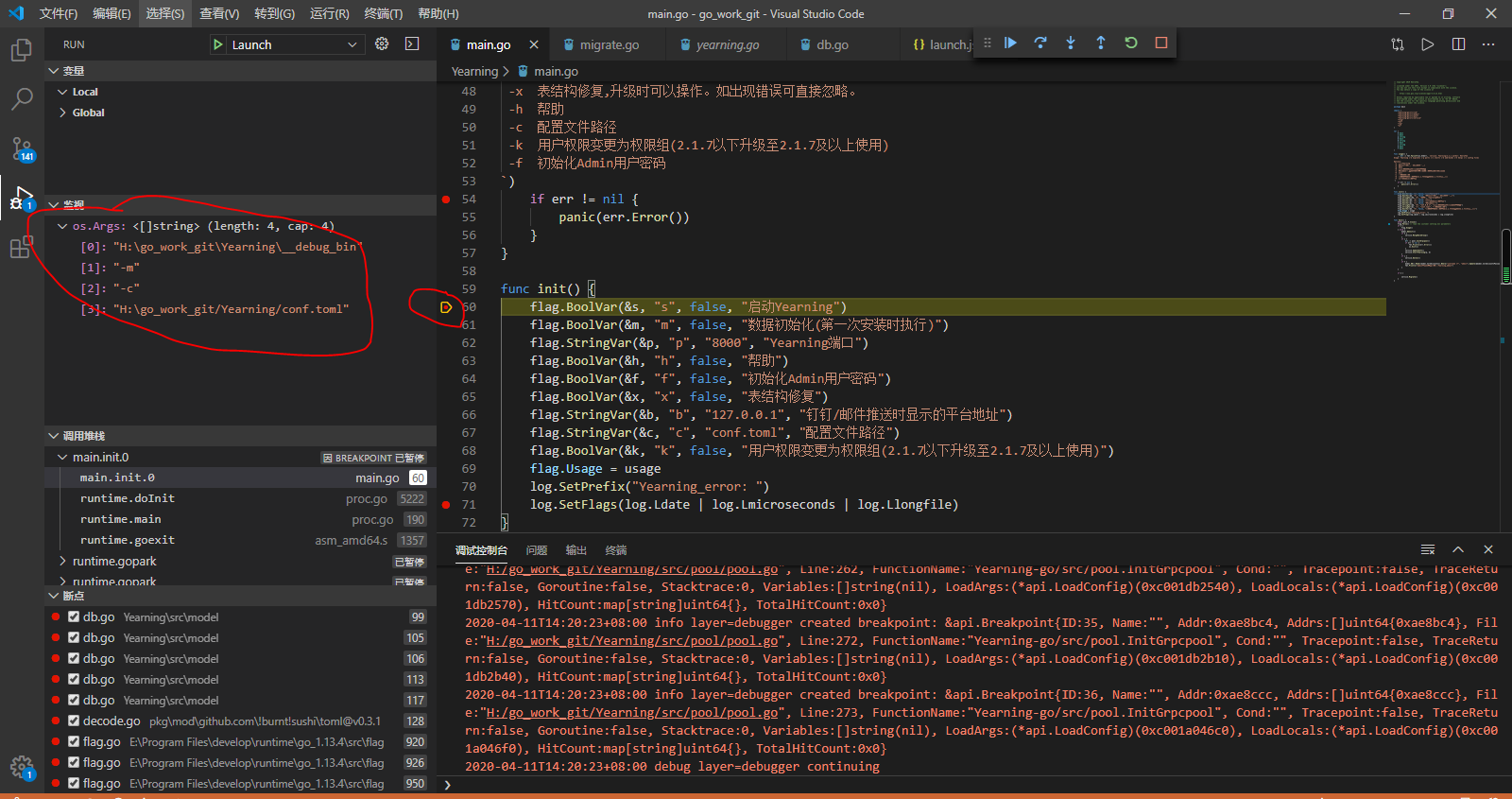Open changes compare icon in editor title
The width and height of the screenshot is (1512, 799).
(1398, 44)
